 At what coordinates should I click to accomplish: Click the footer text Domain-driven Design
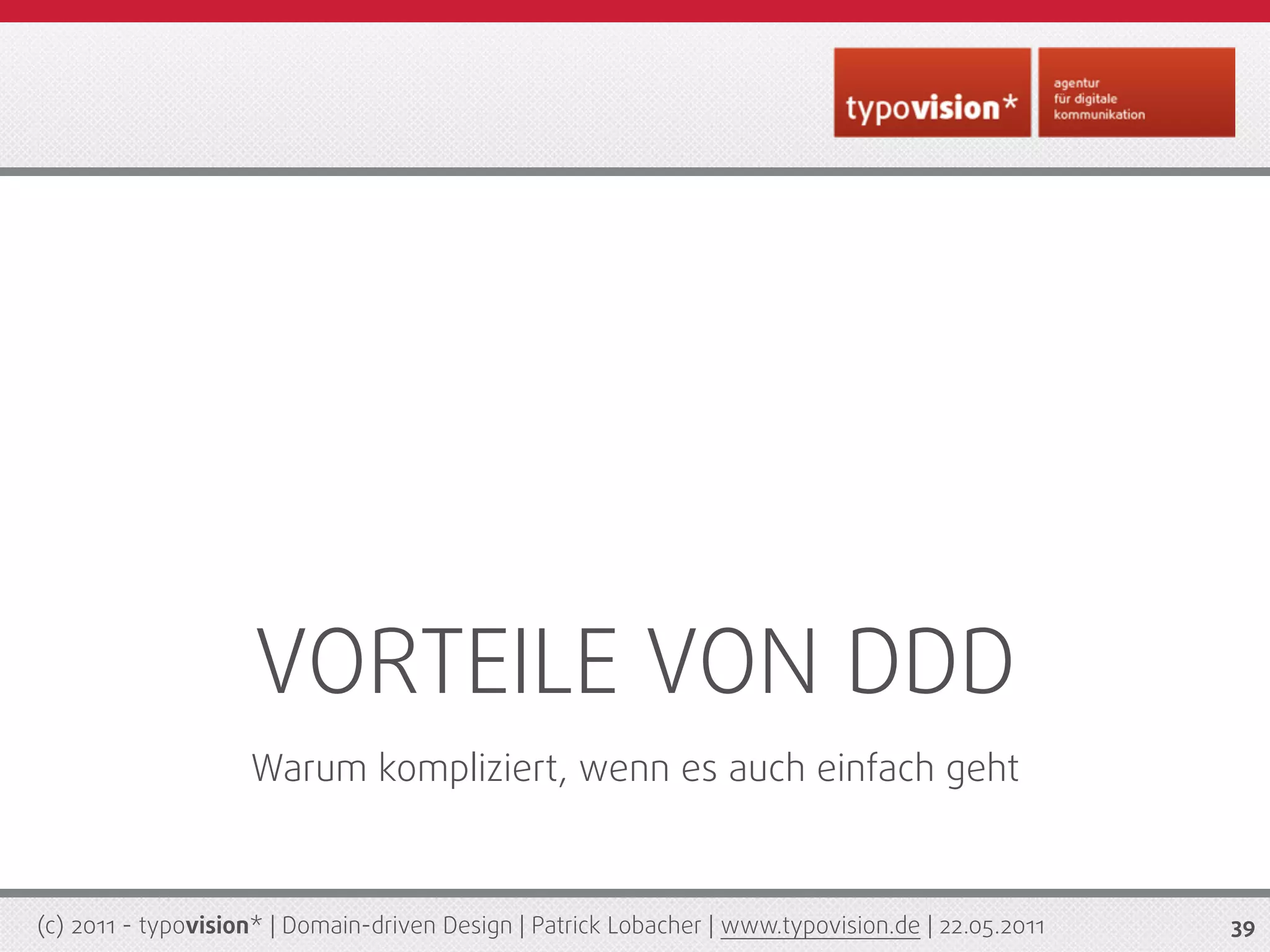pyautogui.click(x=397, y=925)
